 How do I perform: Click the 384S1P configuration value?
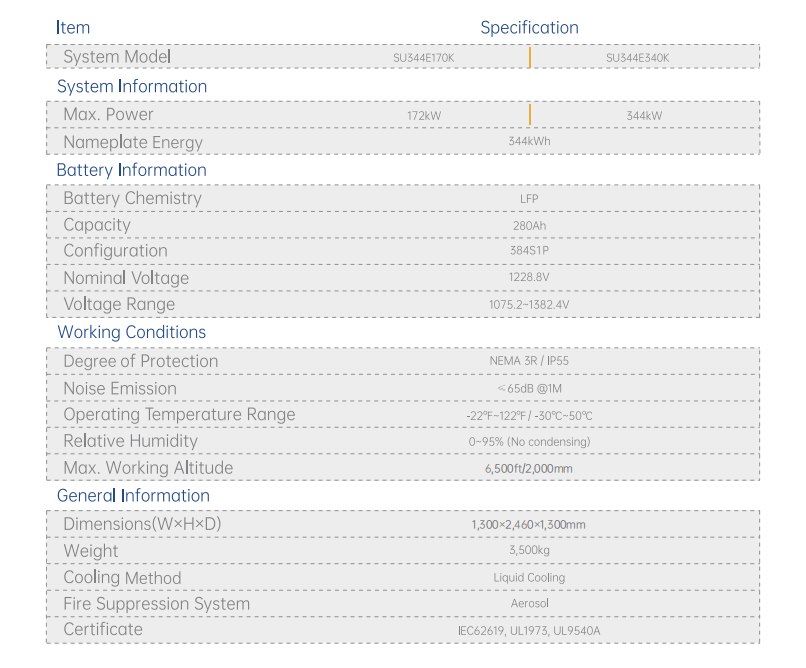click(529, 251)
